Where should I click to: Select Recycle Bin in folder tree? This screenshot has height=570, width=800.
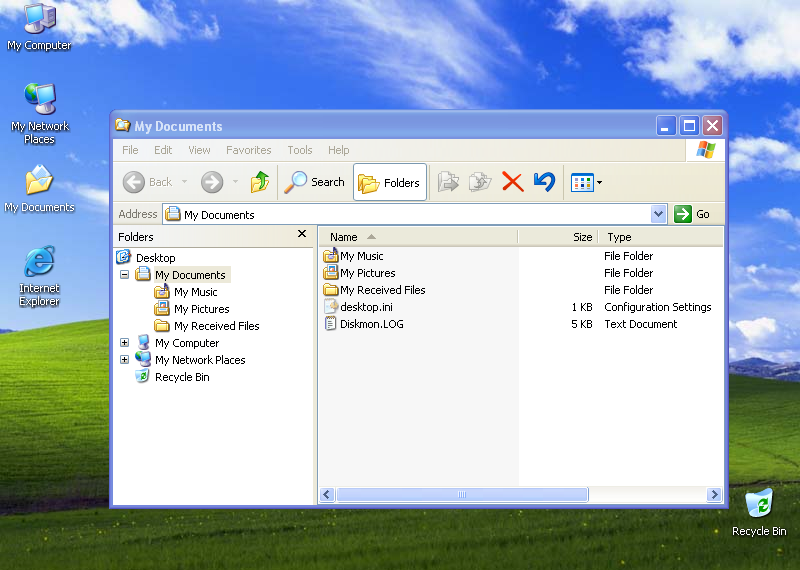(182, 377)
